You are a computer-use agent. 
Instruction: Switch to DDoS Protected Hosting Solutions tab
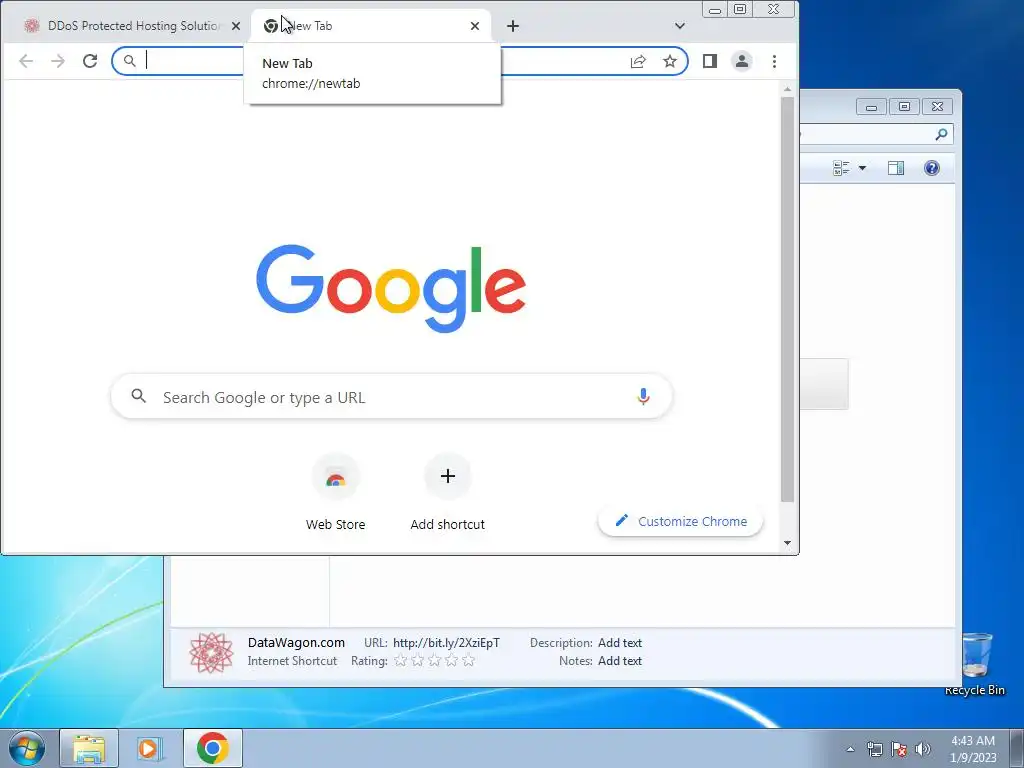click(133, 26)
